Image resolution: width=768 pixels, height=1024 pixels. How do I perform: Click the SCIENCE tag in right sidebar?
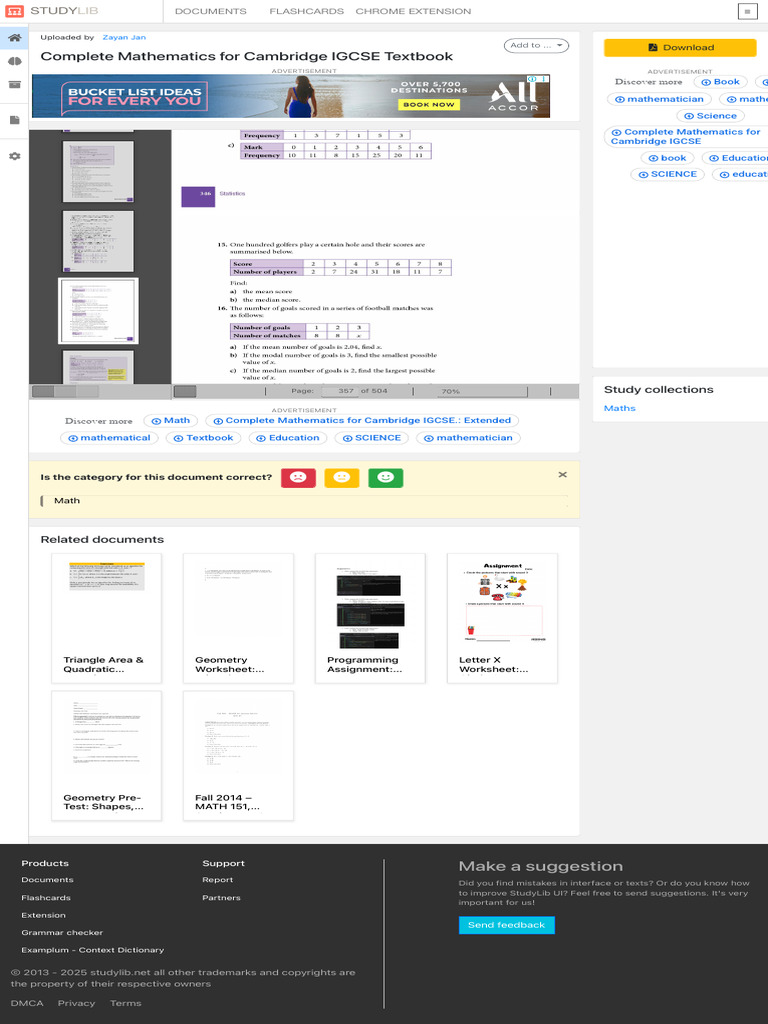667,175
